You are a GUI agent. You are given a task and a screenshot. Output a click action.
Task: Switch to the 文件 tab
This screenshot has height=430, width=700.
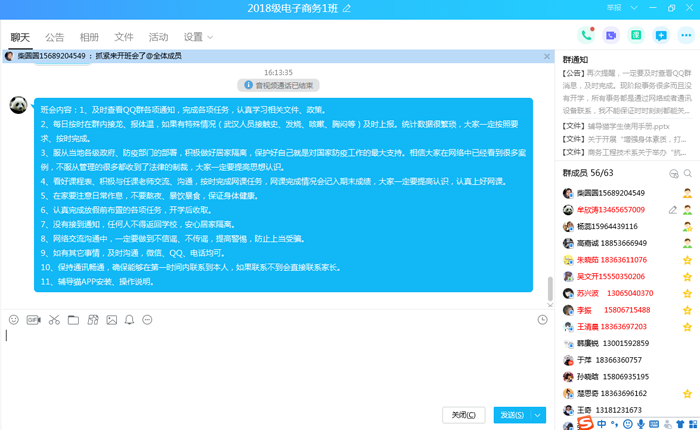pos(124,38)
